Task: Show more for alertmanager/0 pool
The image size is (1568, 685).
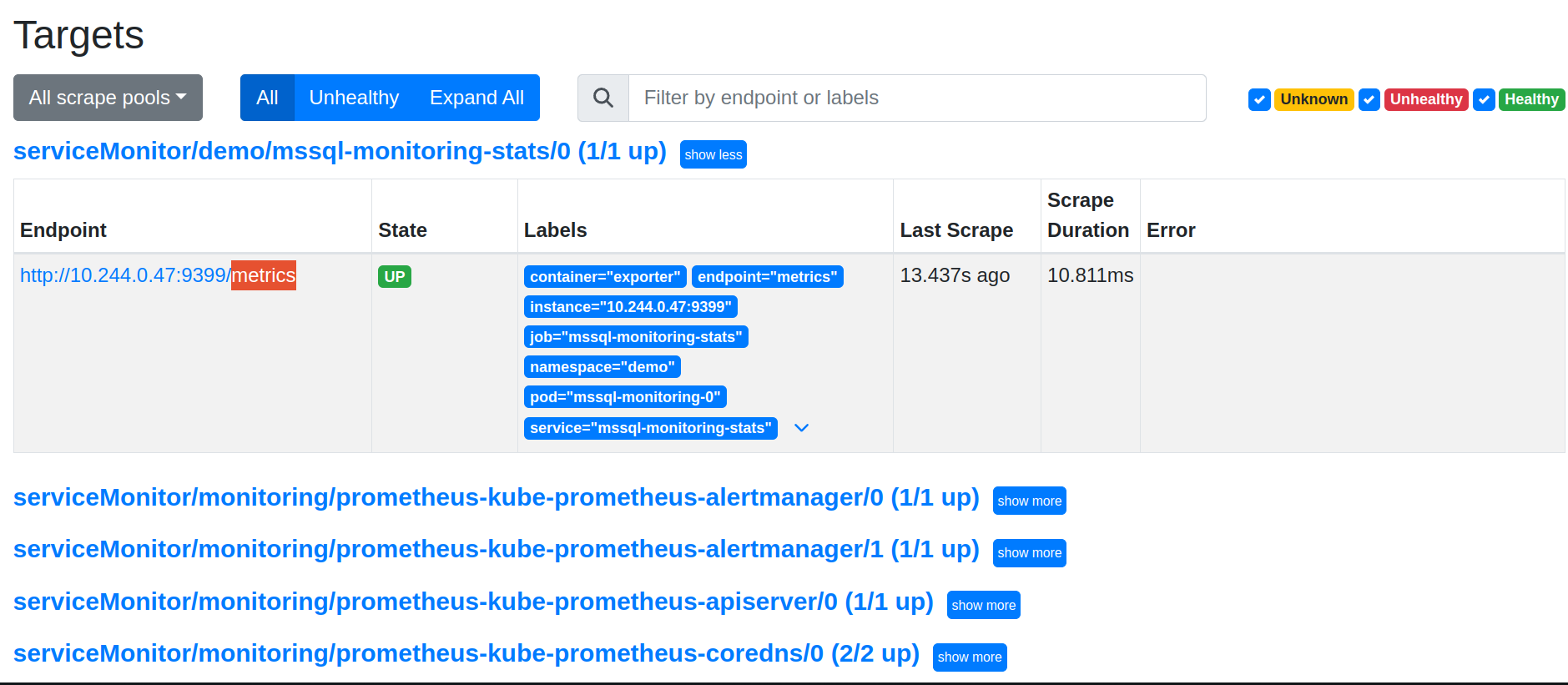Action: pyautogui.click(x=1029, y=501)
